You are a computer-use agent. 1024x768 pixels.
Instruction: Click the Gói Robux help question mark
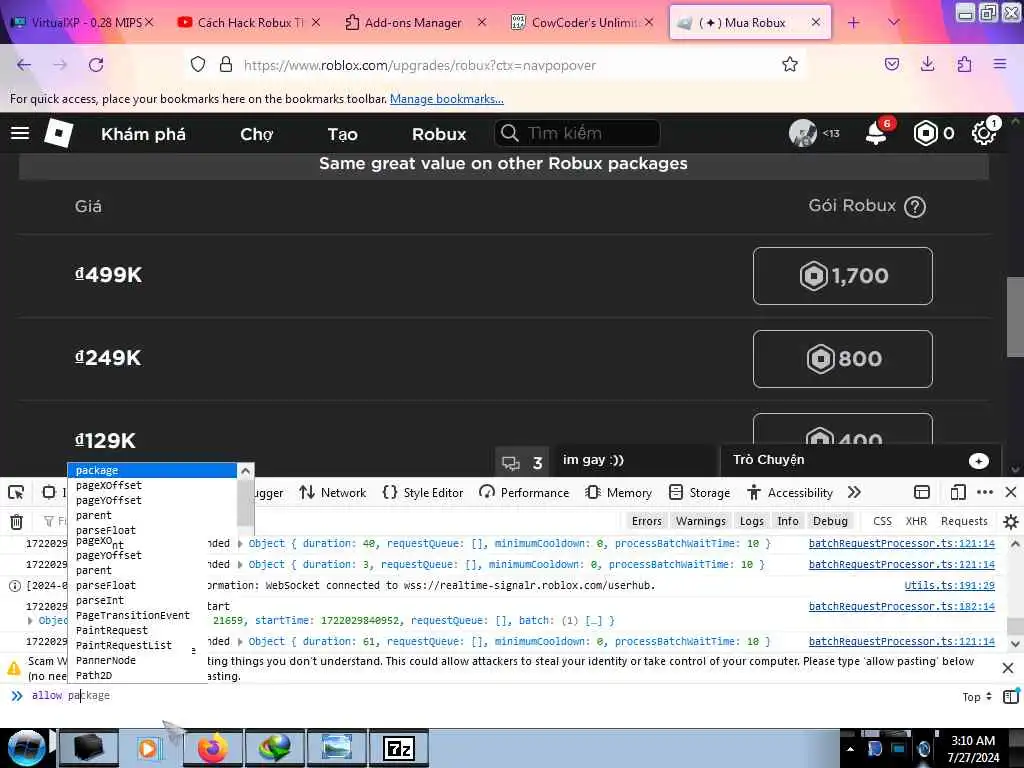click(915, 206)
